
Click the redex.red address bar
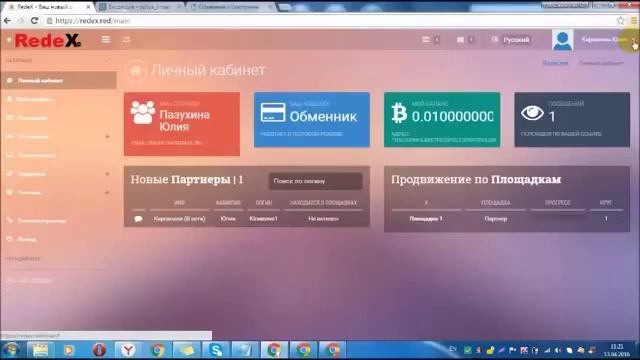coord(327,21)
